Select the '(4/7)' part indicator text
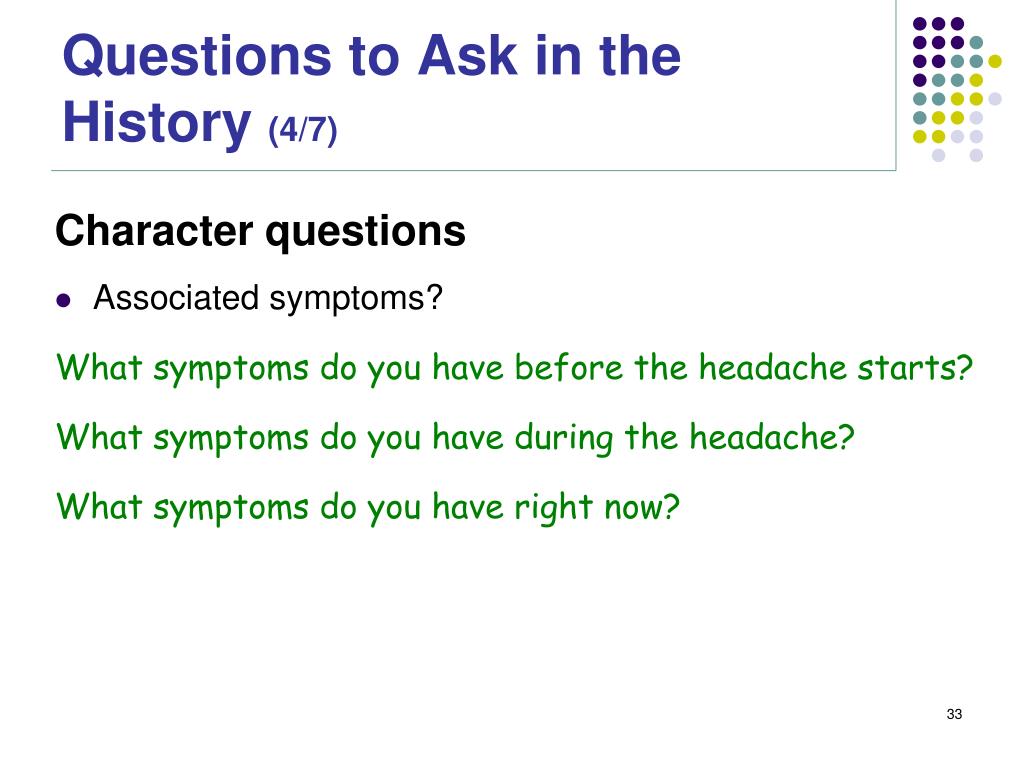 click(302, 130)
